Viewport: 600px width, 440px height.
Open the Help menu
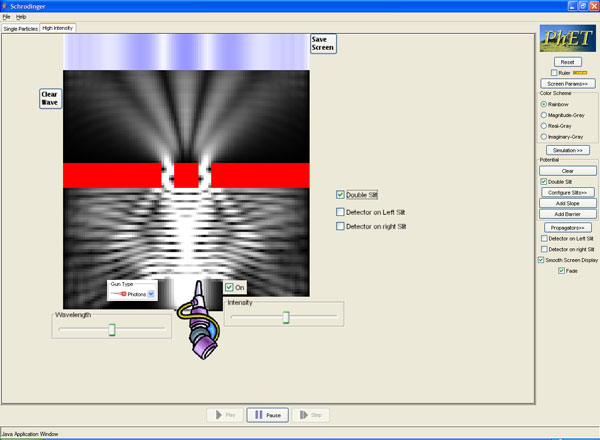(x=21, y=17)
